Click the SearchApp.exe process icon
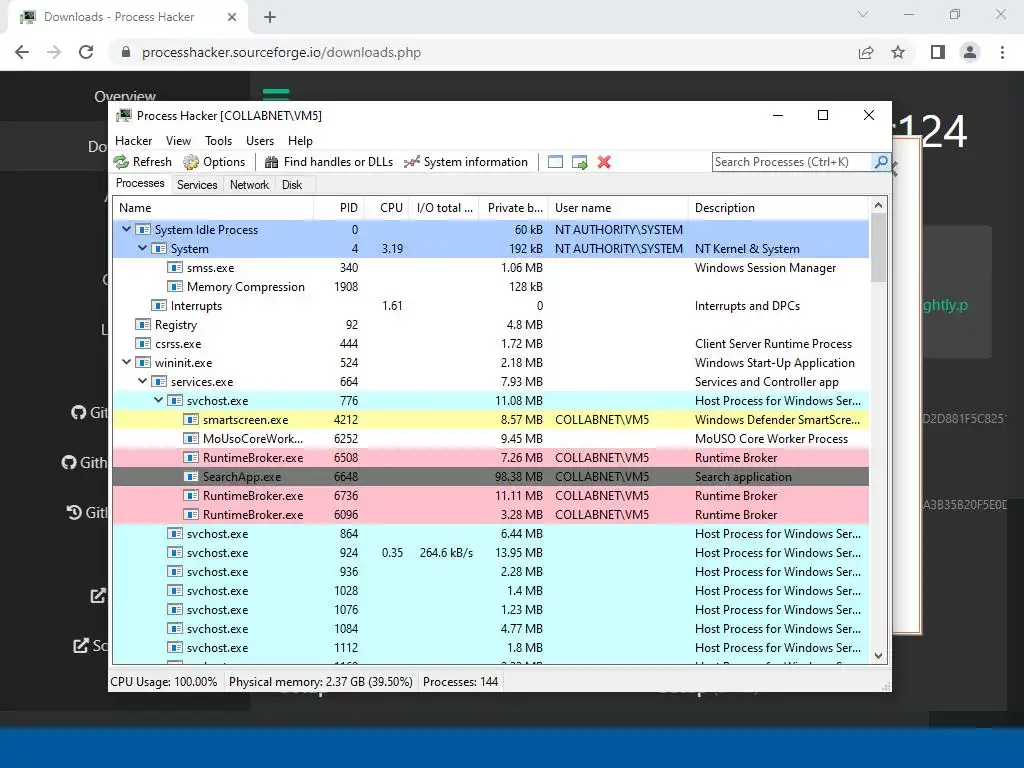The height and width of the screenshot is (768, 1024). point(191,477)
